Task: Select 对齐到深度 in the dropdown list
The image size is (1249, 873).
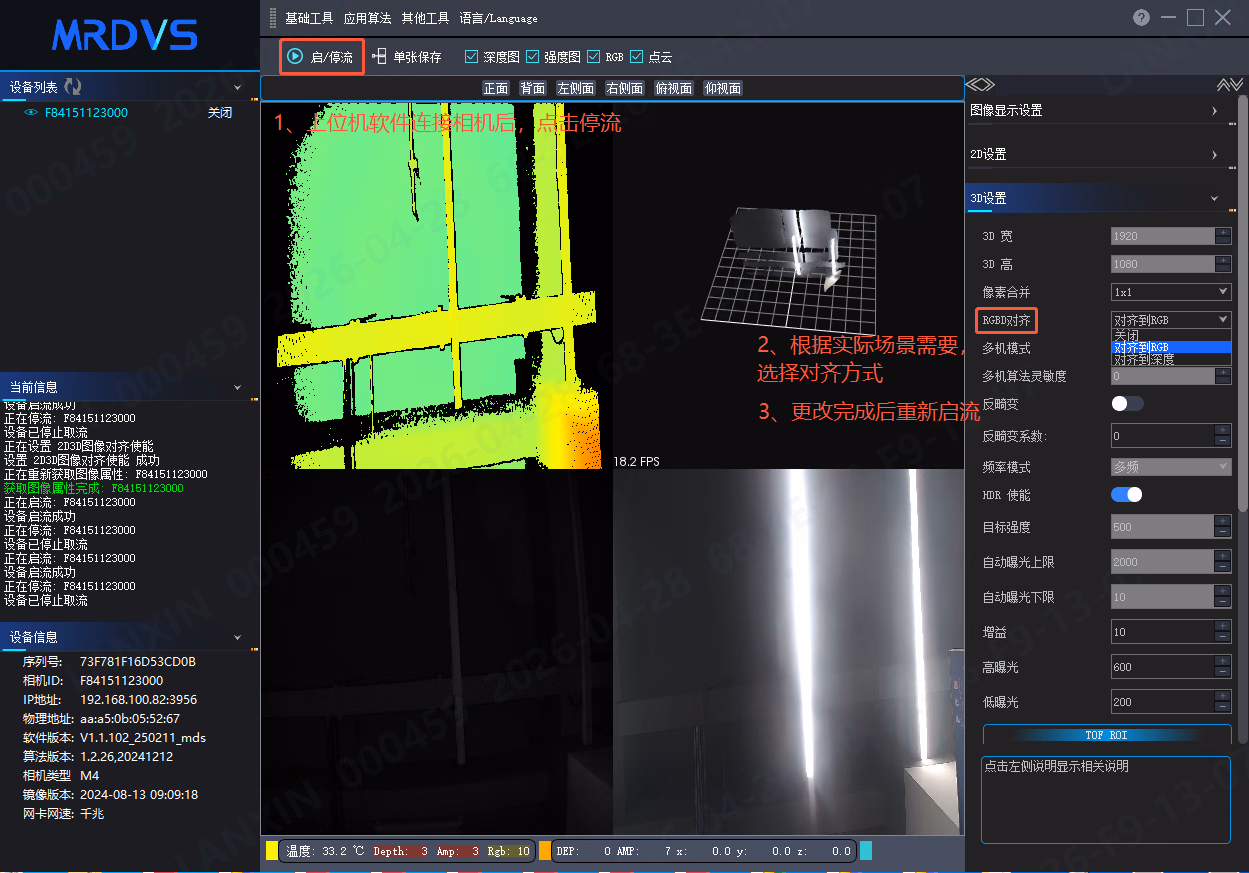Action: point(1171,359)
